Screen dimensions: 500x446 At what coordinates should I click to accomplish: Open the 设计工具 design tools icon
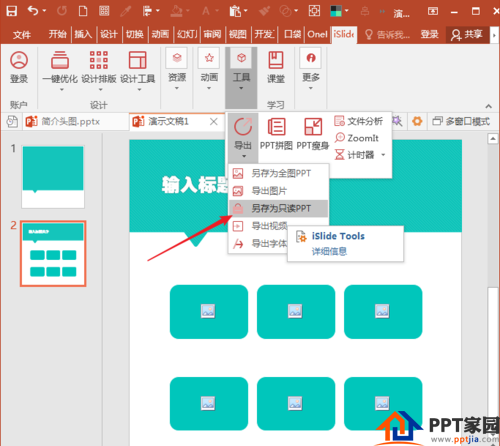click(x=138, y=60)
